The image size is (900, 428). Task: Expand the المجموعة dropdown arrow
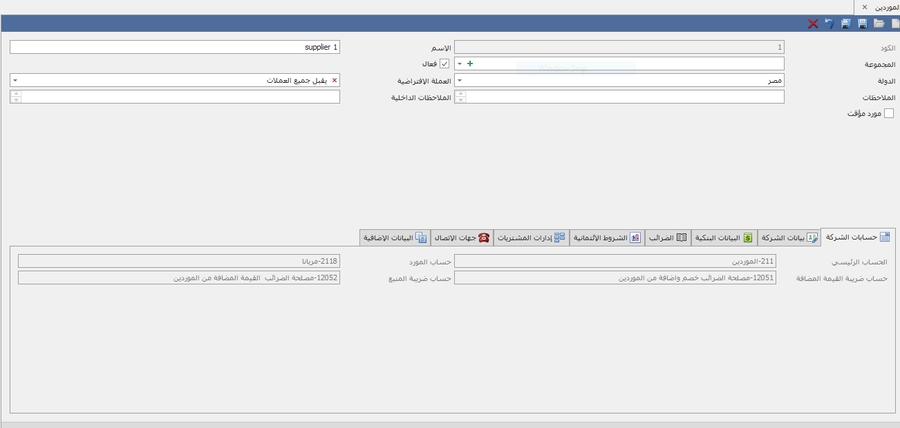(x=459, y=63)
